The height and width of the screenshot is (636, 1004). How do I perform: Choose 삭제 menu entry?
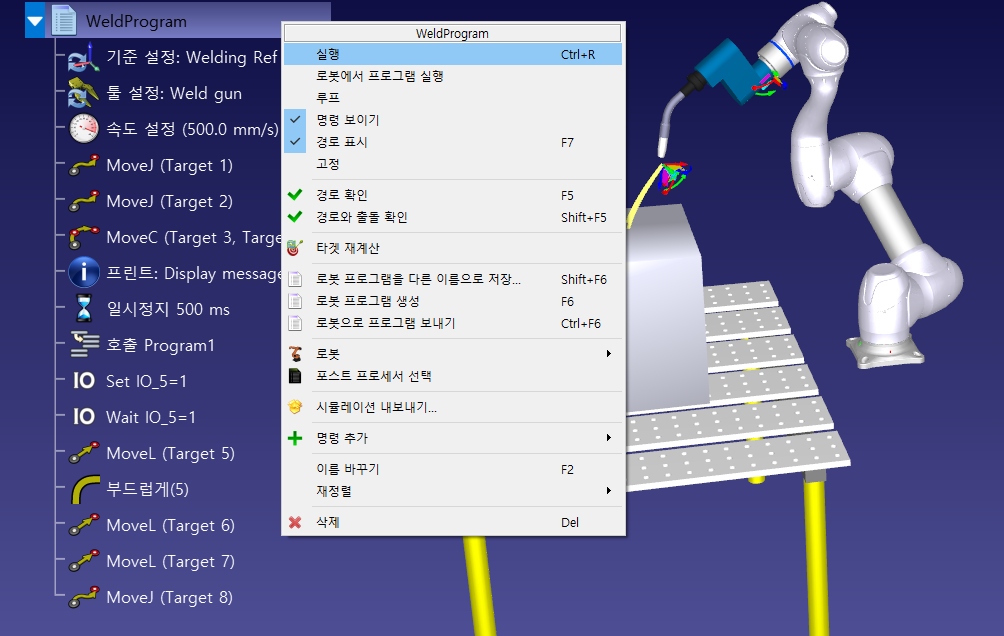click(453, 523)
